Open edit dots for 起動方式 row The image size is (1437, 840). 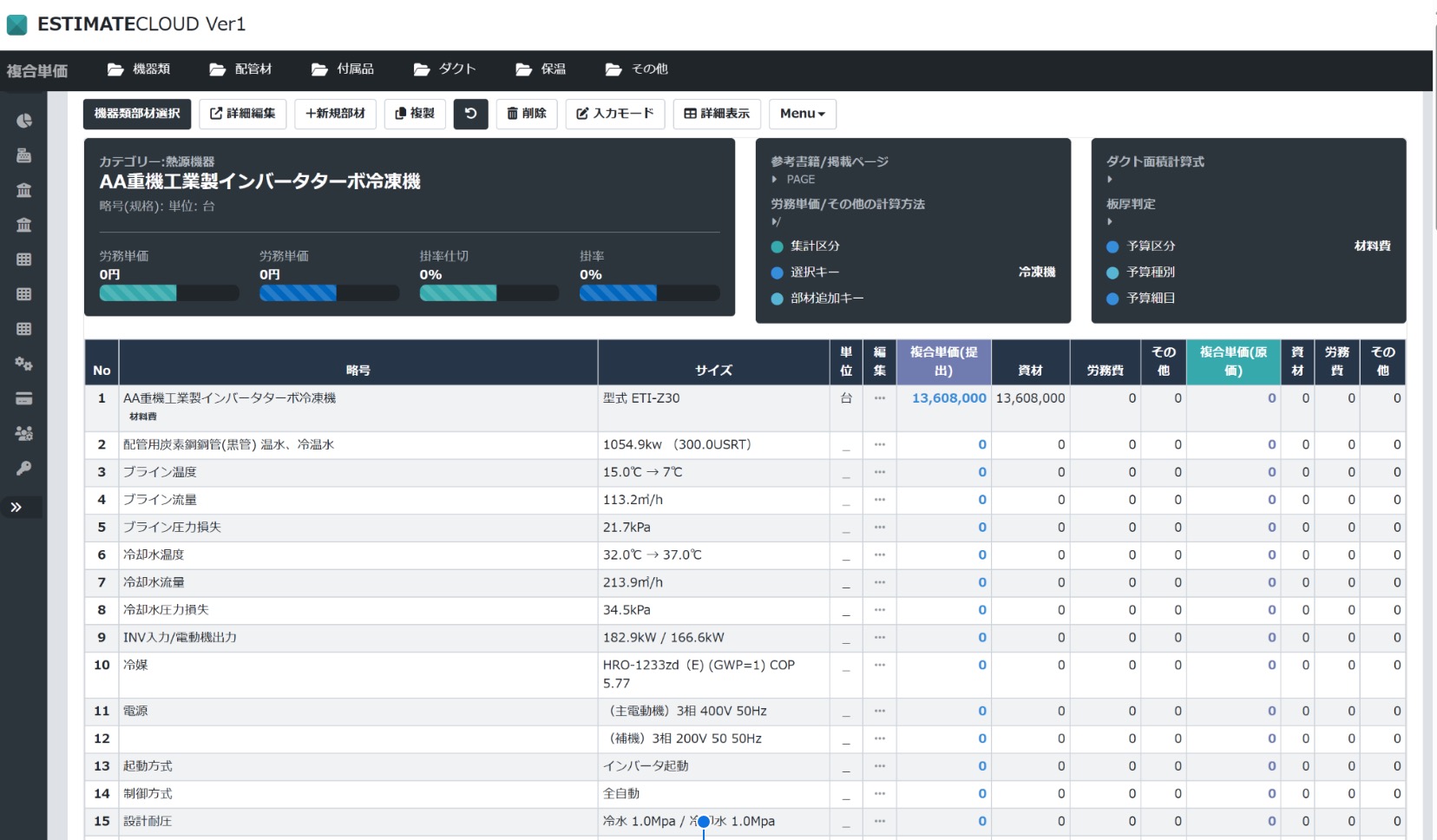pos(880,766)
